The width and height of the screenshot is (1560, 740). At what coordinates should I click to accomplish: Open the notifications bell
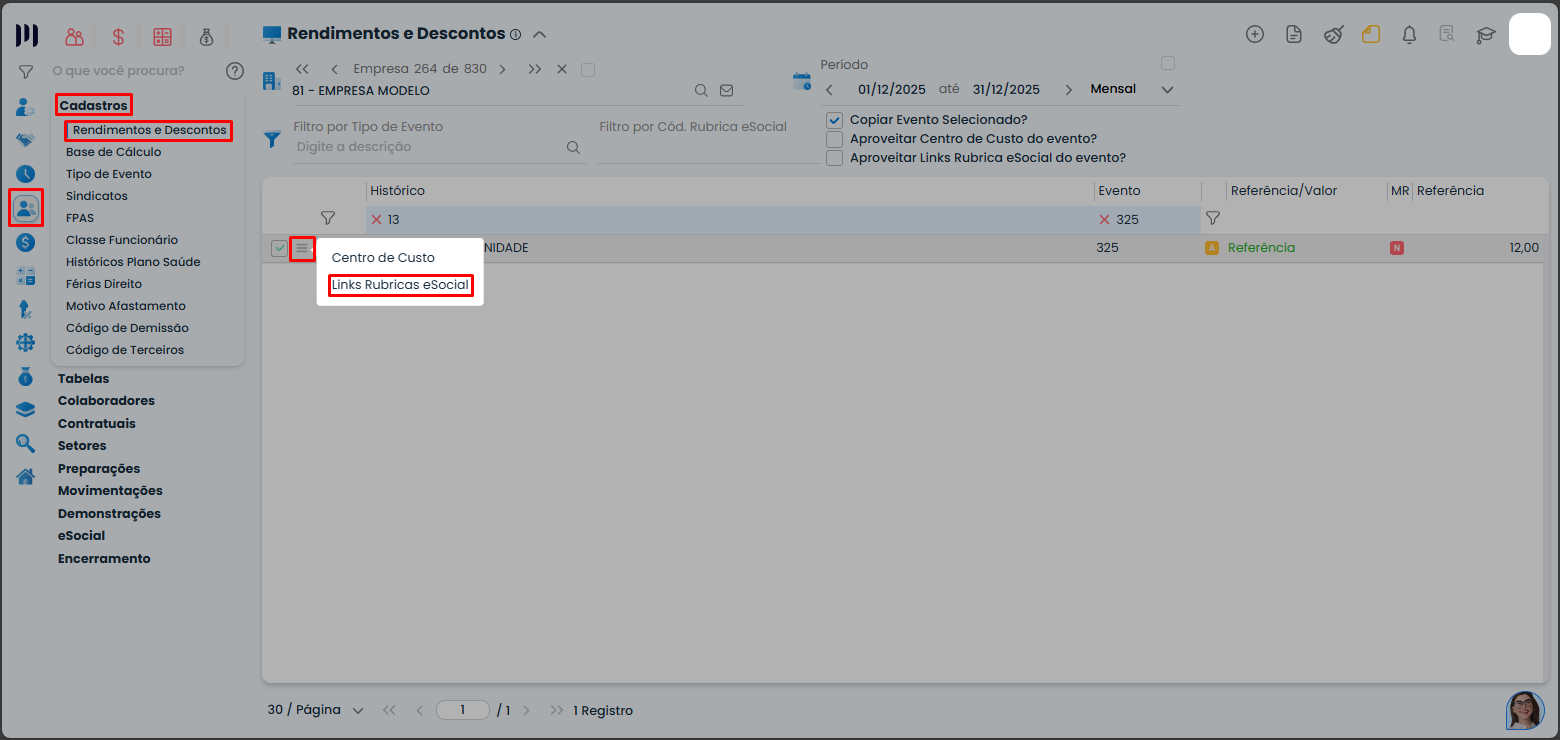(x=1410, y=34)
